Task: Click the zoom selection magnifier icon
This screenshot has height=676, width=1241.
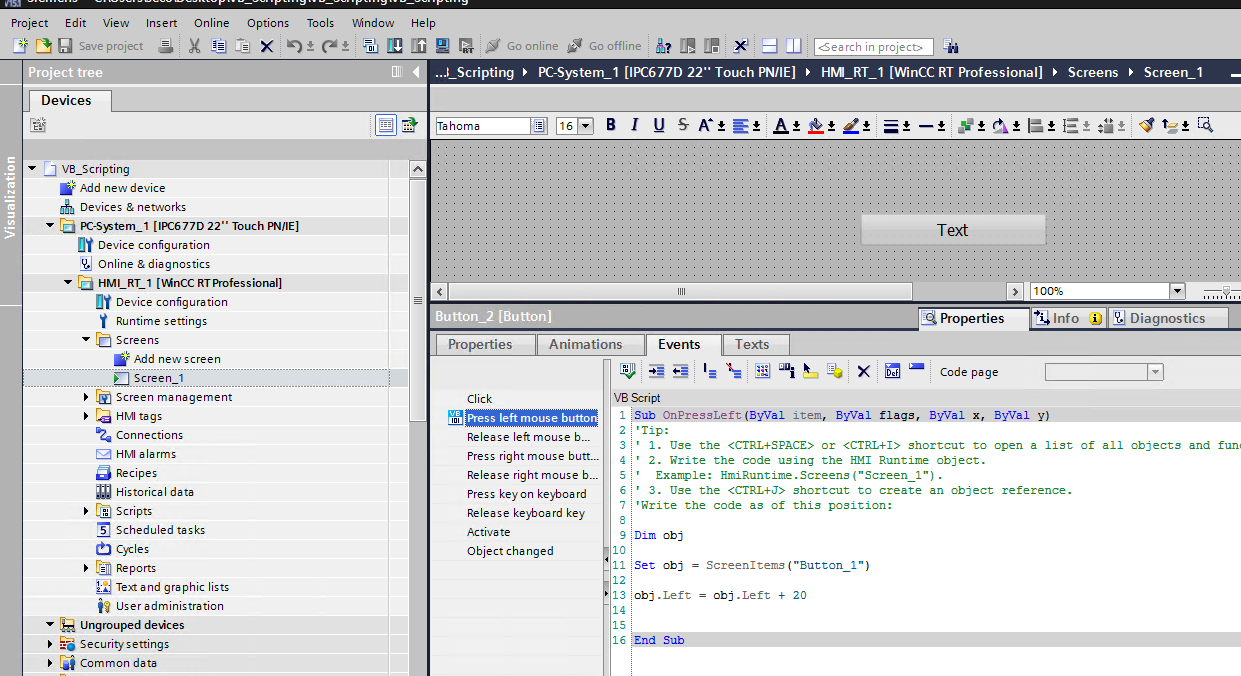Action: (x=1205, y=125)
